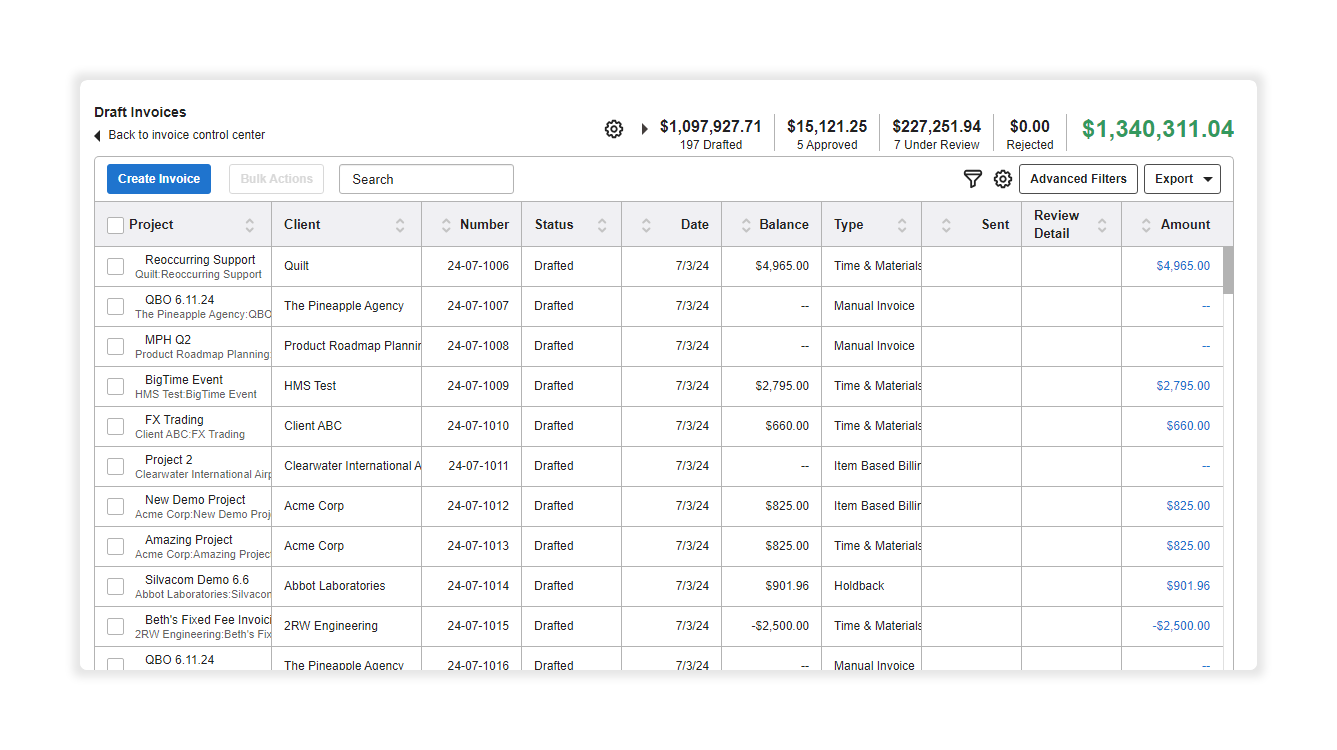Open the $4,965.00 amount link
Screen dimensions: 1337x750
pyautogui.click(x=1183, y=266)
